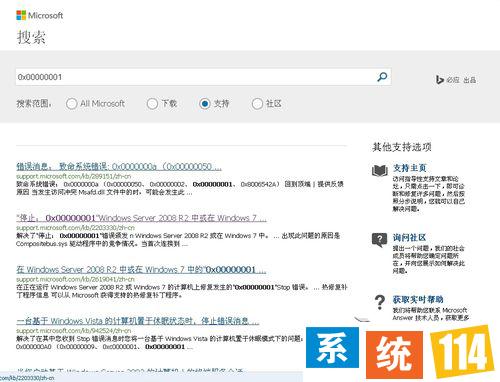
Task: Open the 获取实时帮助 link
Action: [418, 299]
